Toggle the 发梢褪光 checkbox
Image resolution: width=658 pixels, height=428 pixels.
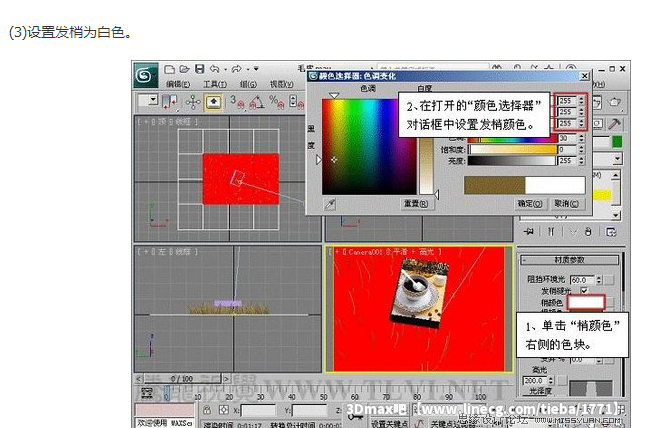[584, 290]
